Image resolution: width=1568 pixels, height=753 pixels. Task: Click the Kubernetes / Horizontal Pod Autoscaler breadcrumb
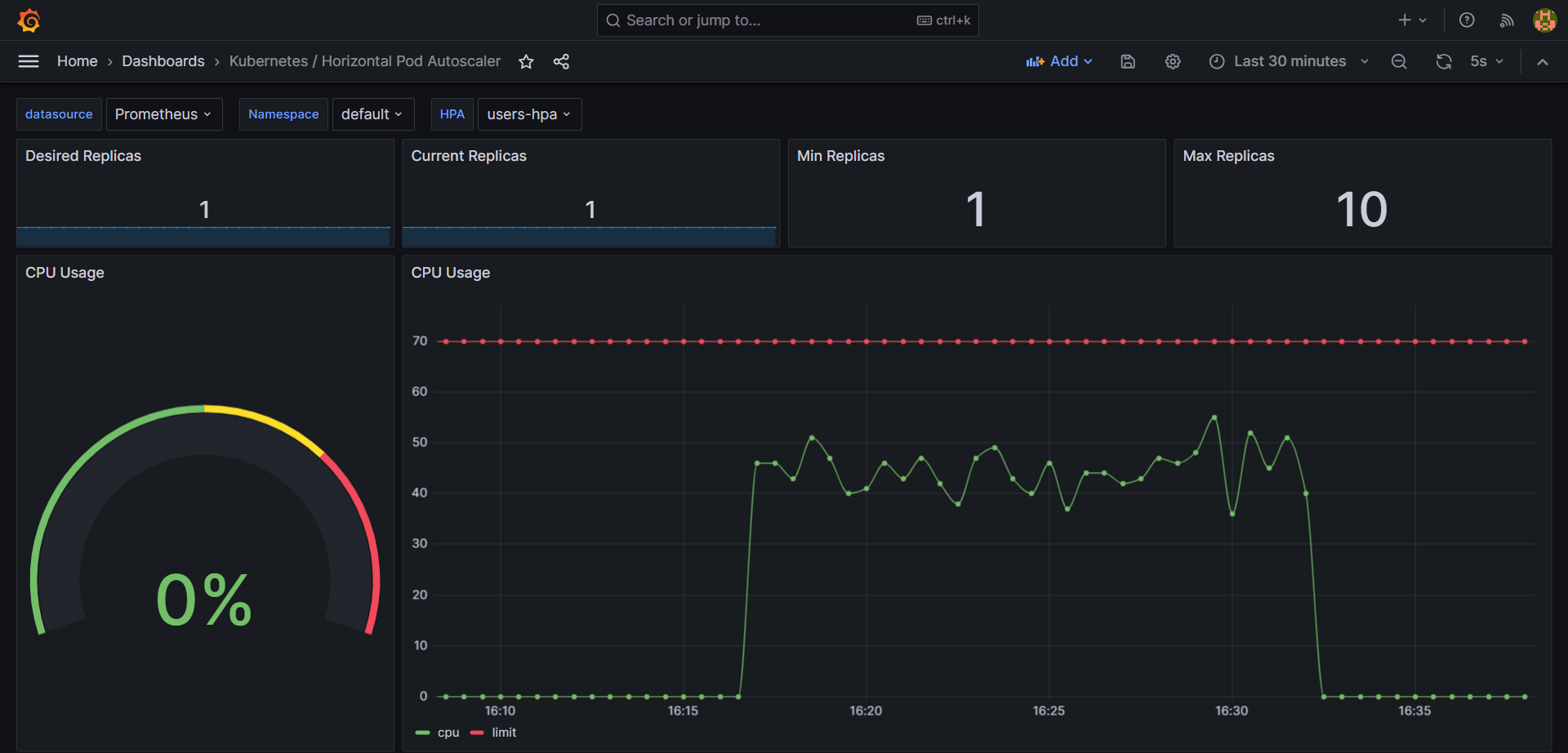pos(365,61)
